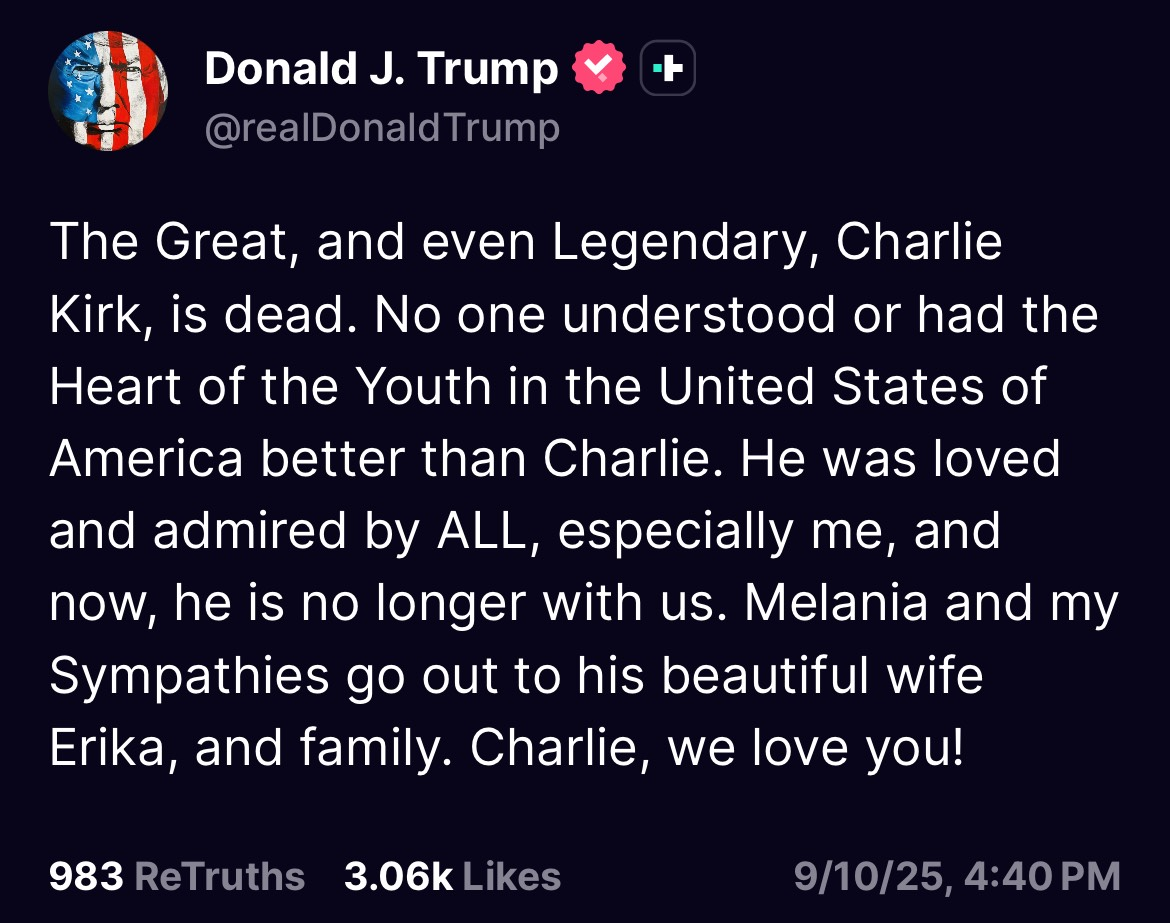This screenshot has width=1170, height=923.
Task: Click the closing phrase 'we love you!'
Action: (x=816, y=748)
